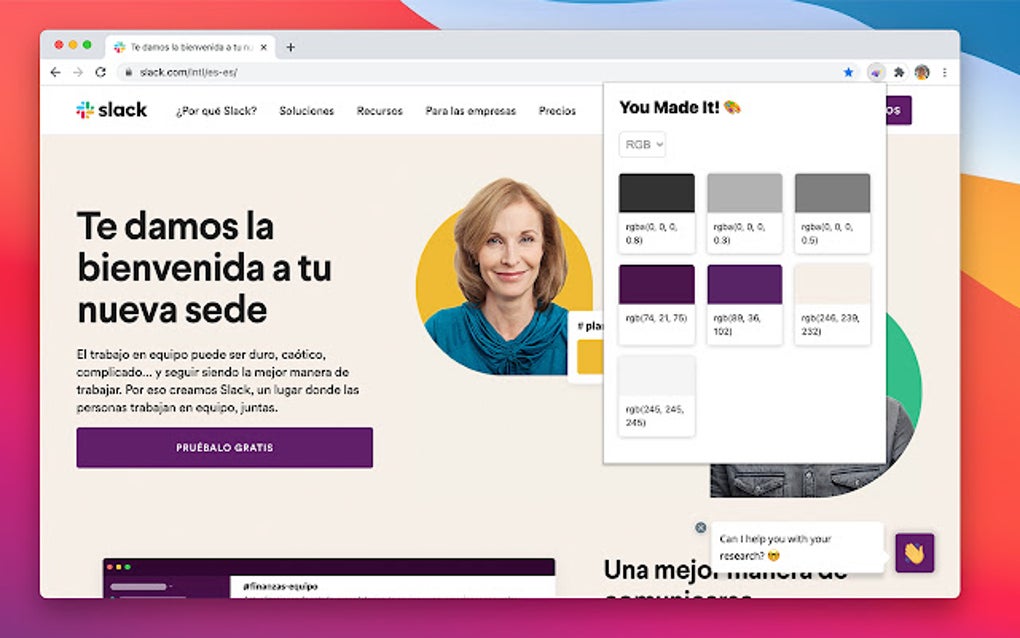The width and height of the screenshot is (1020, 638).
Task: Open the Chrome extensions puzzle piece icon
Action: pyautogui.click(x=898, y=72)
